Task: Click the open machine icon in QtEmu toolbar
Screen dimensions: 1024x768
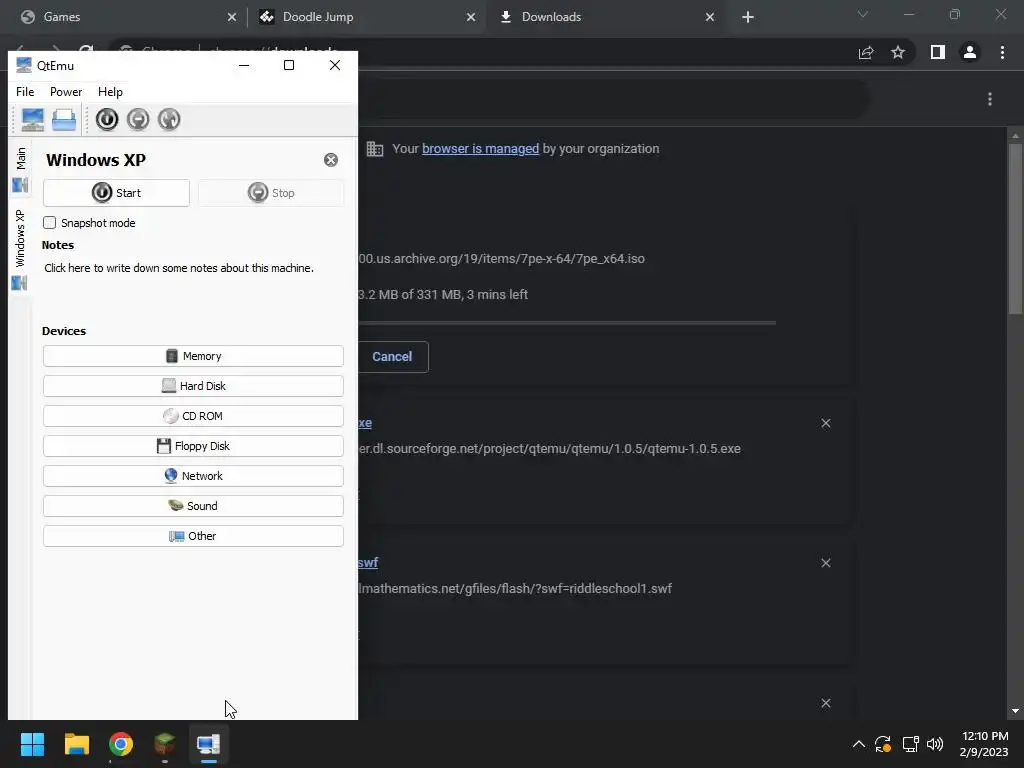Action: 64,120
